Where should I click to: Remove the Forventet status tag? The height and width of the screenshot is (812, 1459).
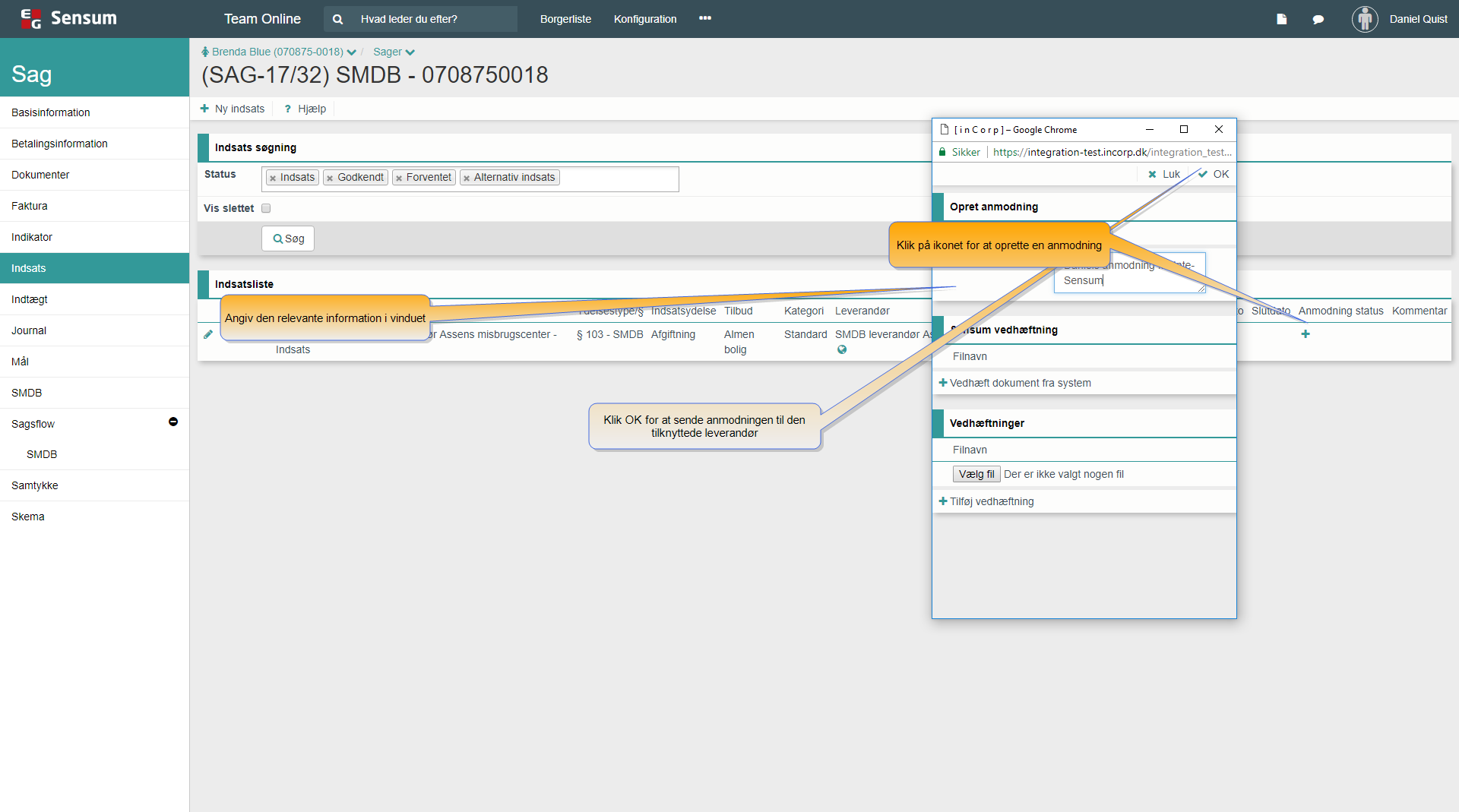click(x=399, y=179)
